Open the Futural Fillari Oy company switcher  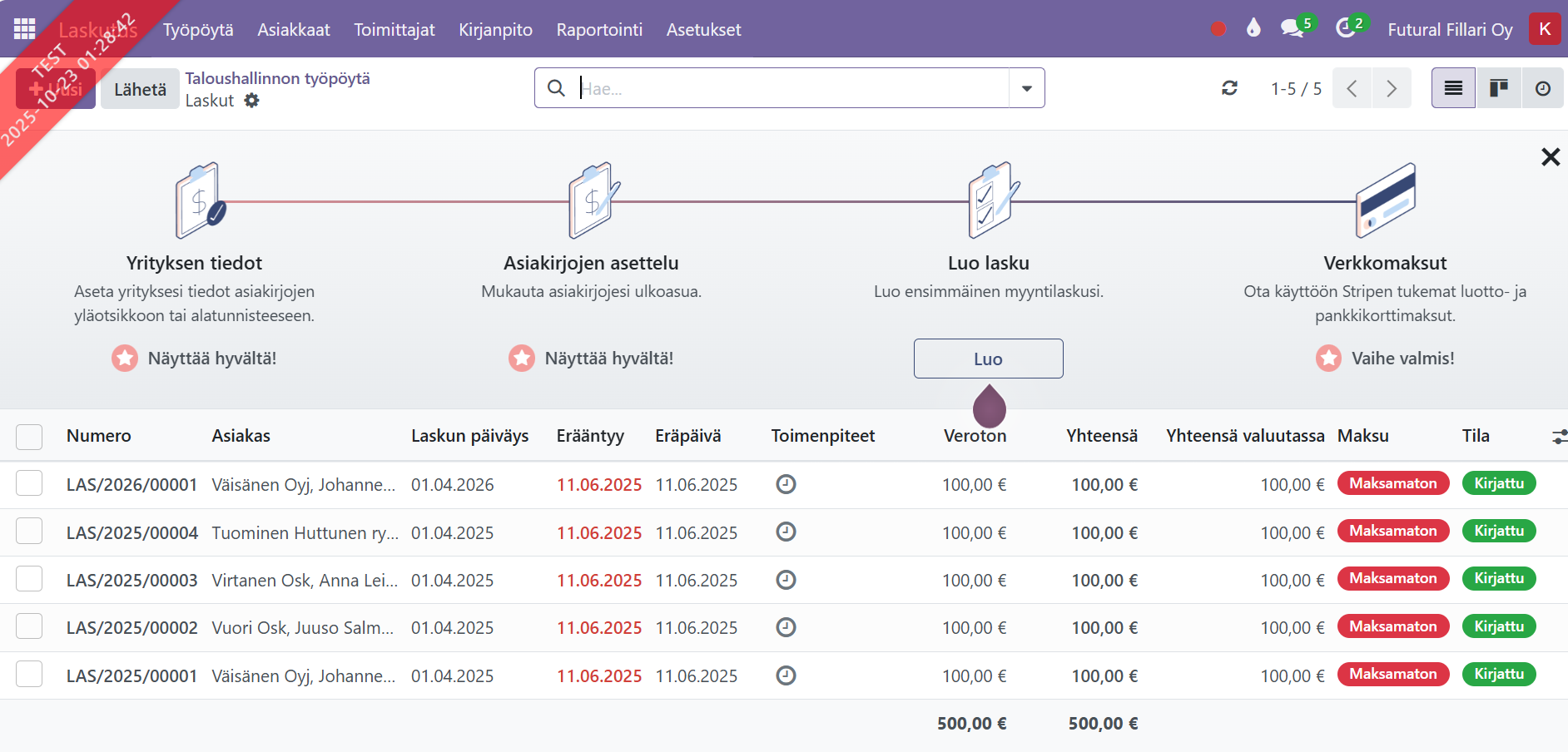(x=1450, y=30)
